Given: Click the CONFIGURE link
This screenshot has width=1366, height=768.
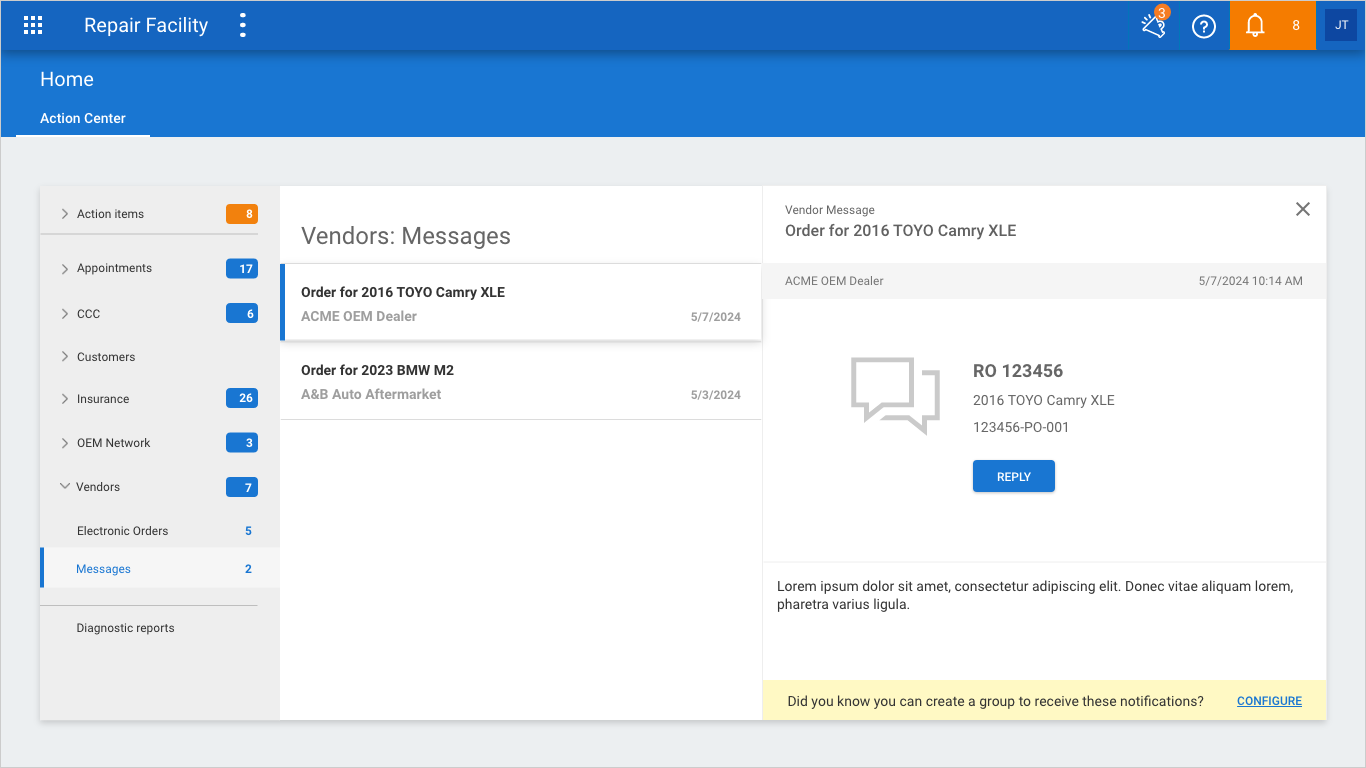Looking at the screenshot, I should click(x=1269, y=701).
